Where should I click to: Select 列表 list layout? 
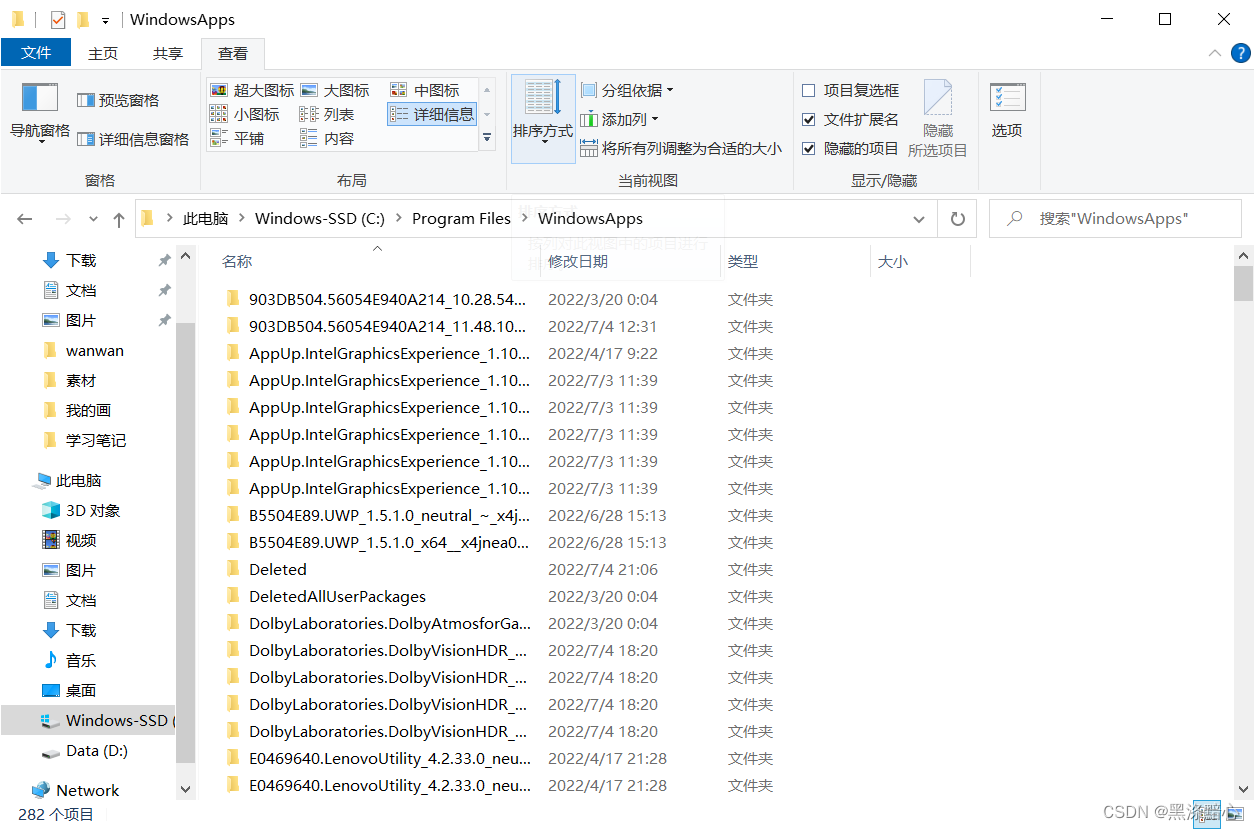[327, 114]
